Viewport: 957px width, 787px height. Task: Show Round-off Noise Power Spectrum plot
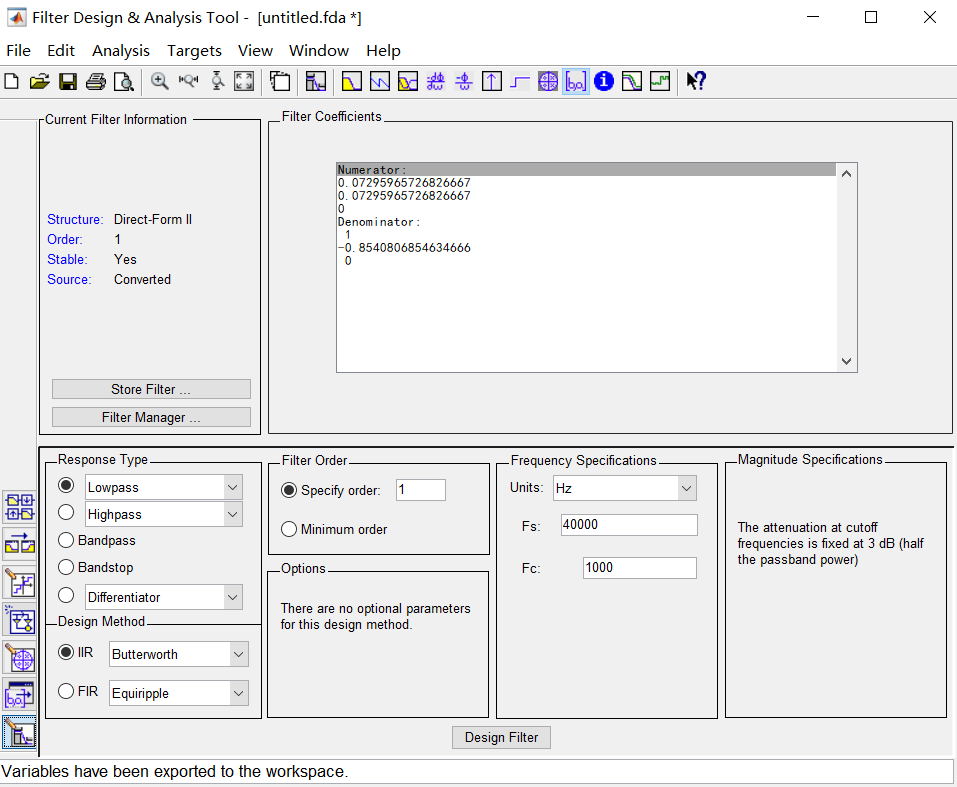pyautogui.click(x=660, y=81)
